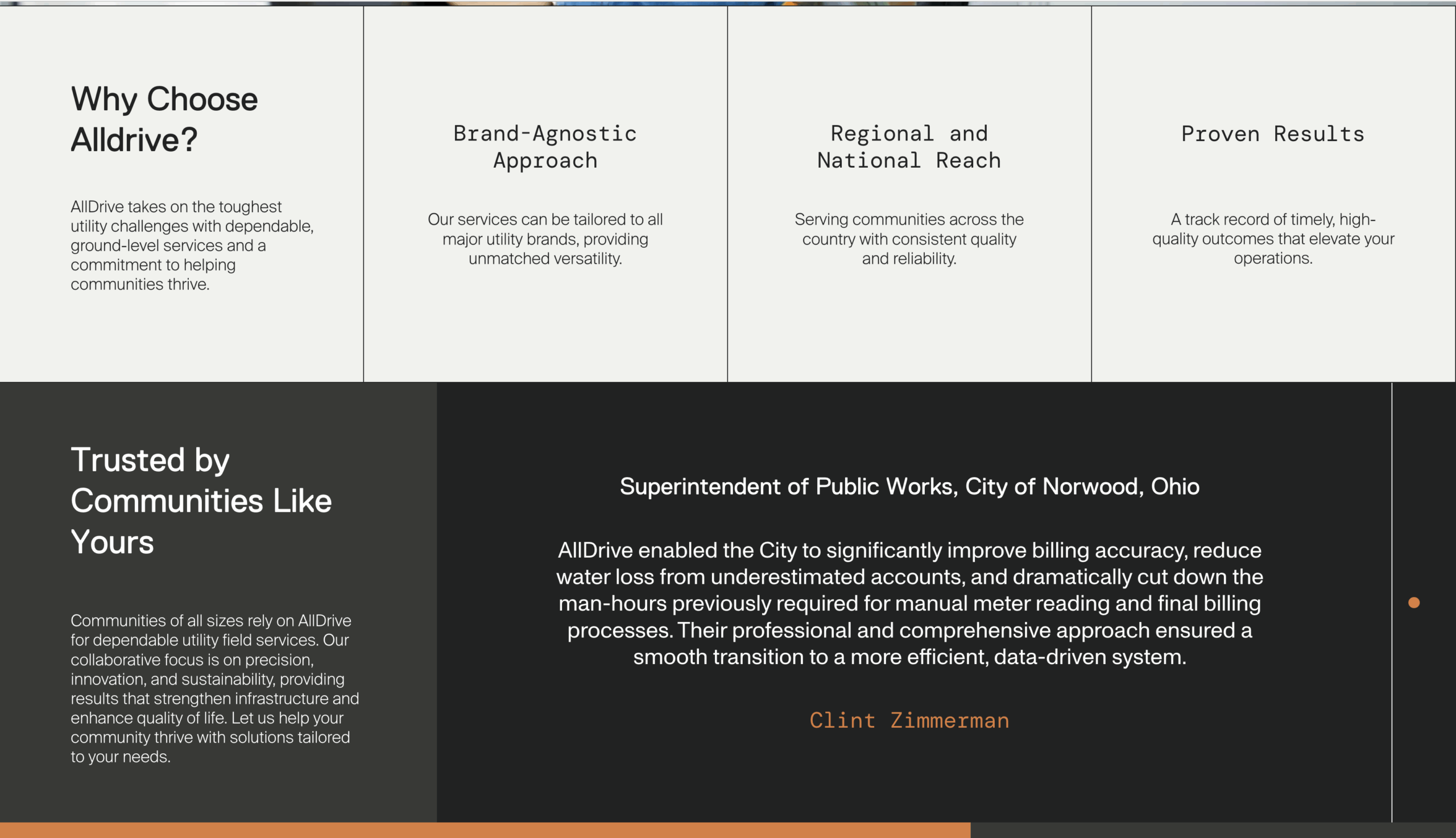Click the 'A track record of timely' description
This screenshot has width=1456, height=838.
[x=1272, y=239]
